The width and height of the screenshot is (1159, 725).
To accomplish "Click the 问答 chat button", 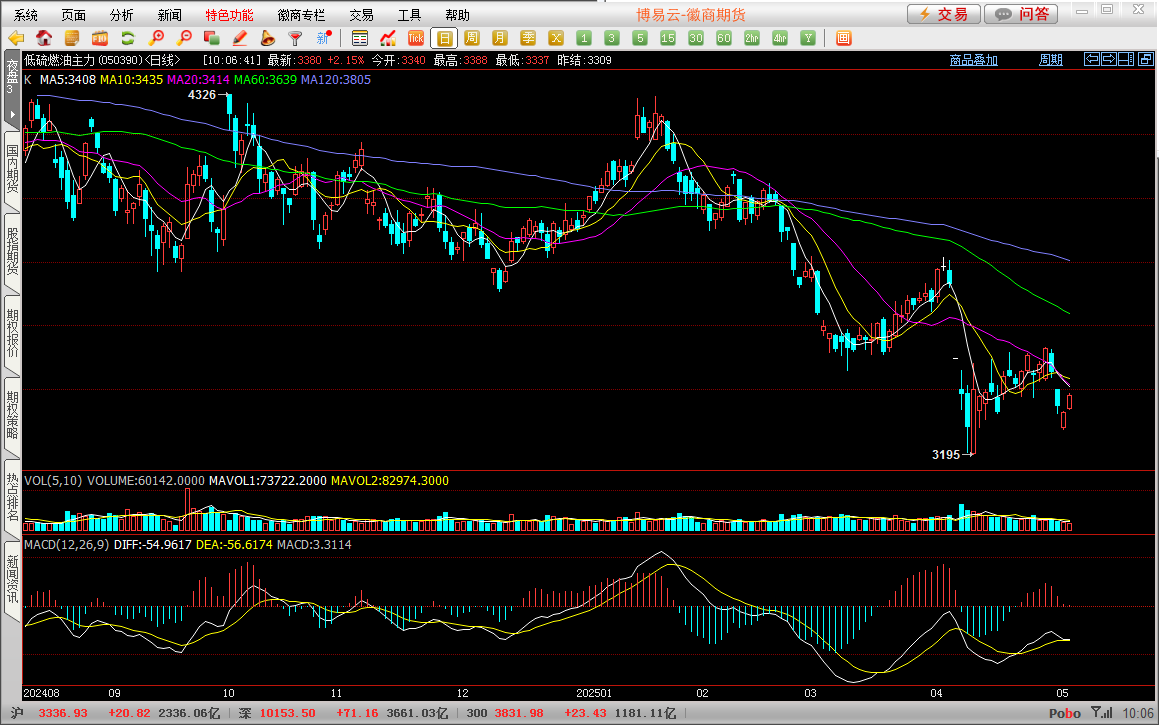I will point(1022,14).
